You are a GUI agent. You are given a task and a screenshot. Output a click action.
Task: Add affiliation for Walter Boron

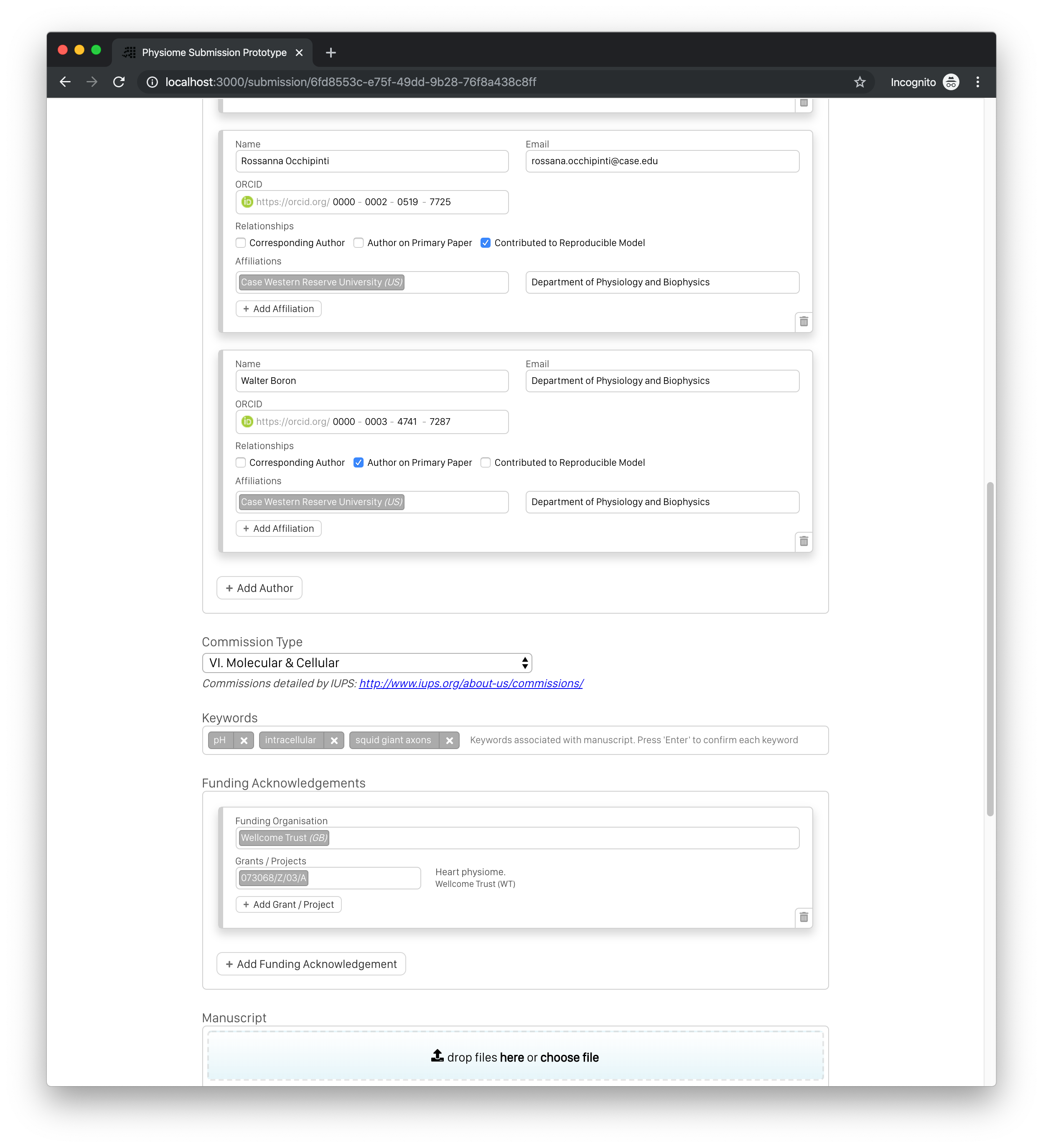tap(279, 528)
